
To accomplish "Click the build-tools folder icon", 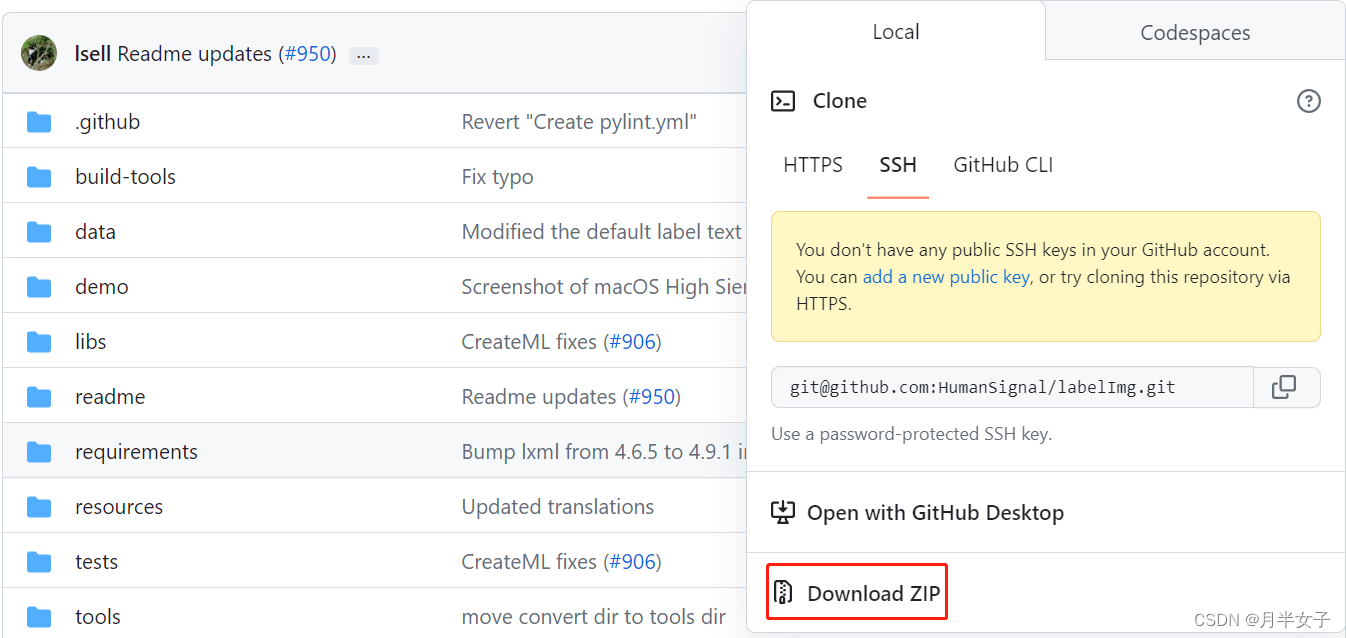I will click(x=39, y=177).
